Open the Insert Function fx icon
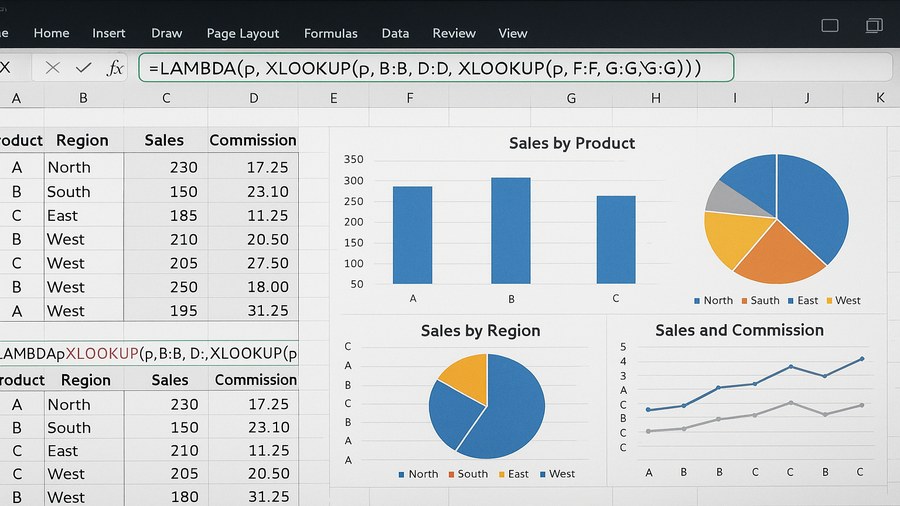 coord(115,68)
